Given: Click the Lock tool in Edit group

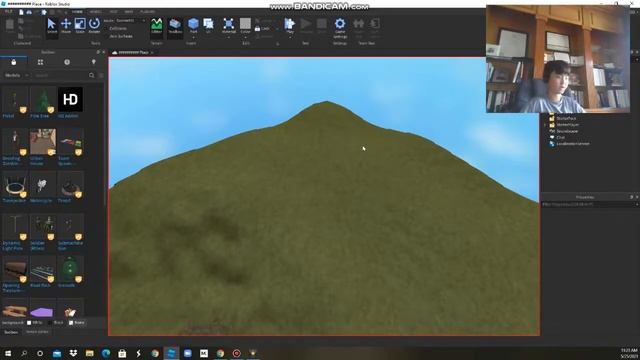Looking at the screenshot, I should [x=262, y=29].
